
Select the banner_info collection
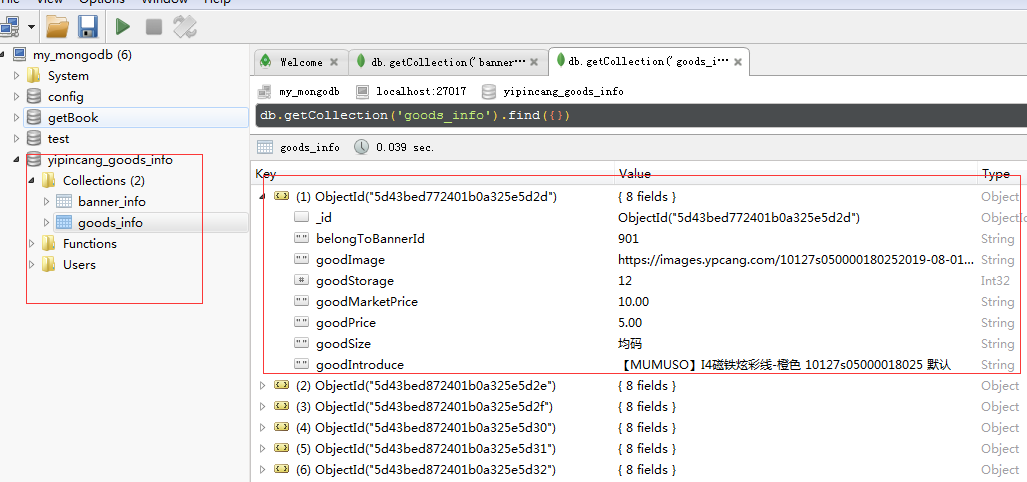pos(112,202)
